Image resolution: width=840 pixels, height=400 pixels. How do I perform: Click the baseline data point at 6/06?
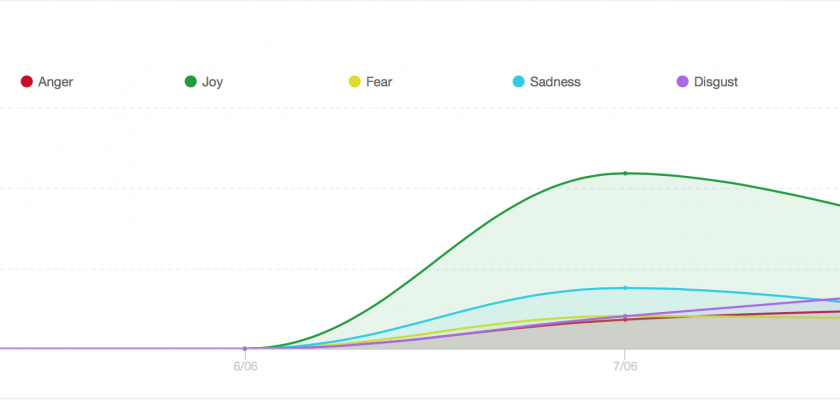[245, 348]
